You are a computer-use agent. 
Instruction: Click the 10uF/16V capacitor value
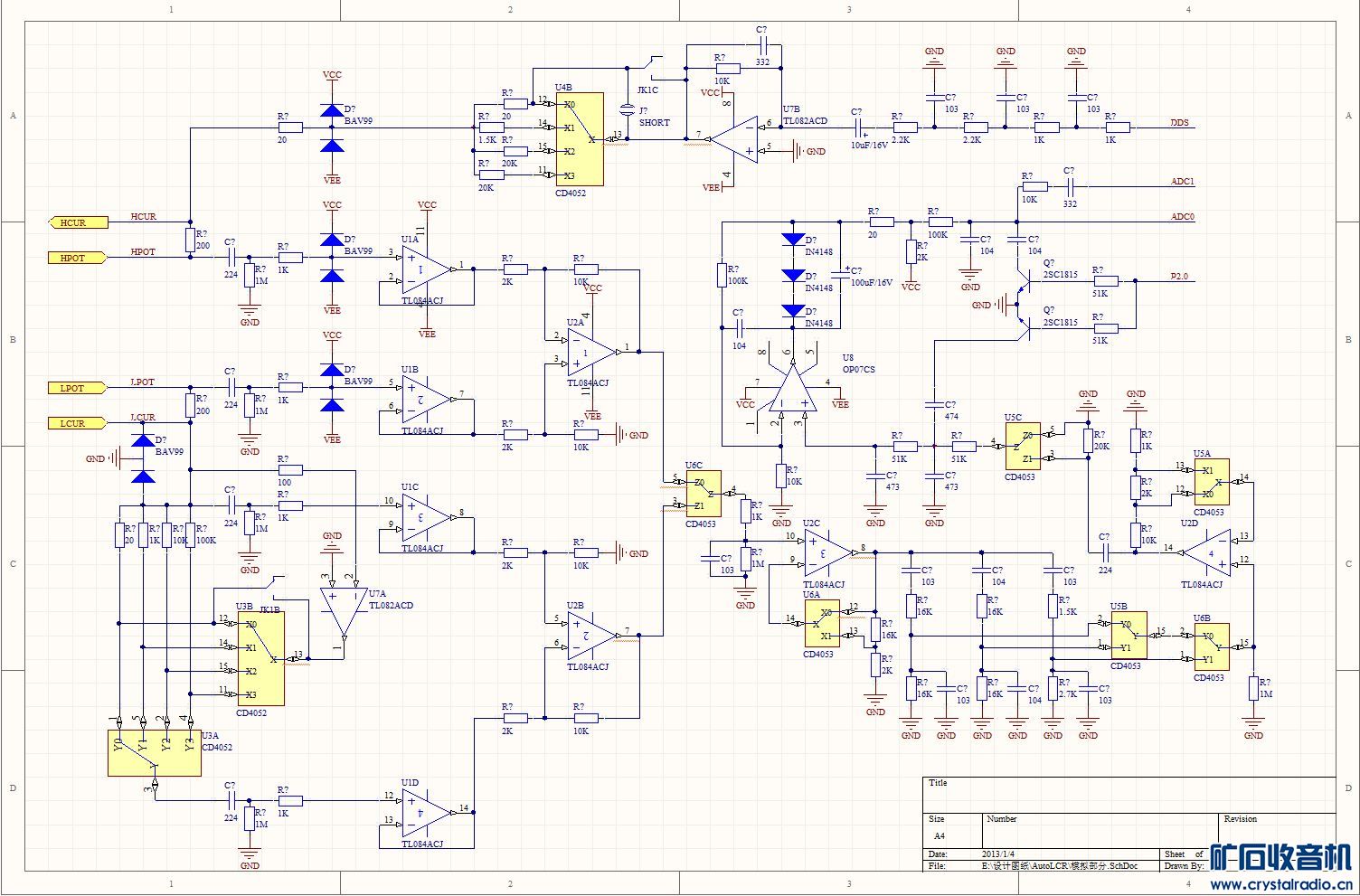(870, 146)
